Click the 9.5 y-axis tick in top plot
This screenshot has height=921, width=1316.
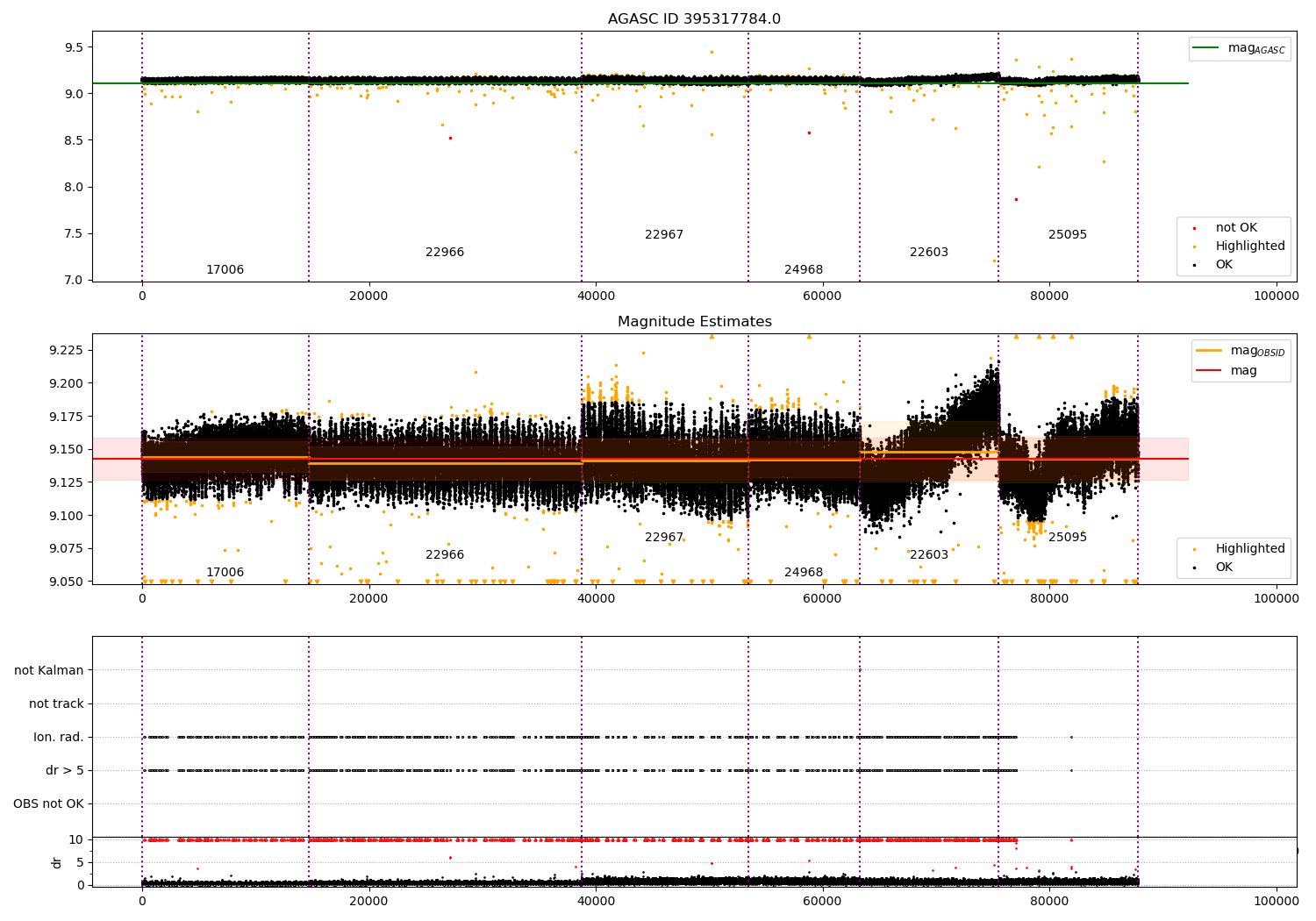tap(75, 47)
